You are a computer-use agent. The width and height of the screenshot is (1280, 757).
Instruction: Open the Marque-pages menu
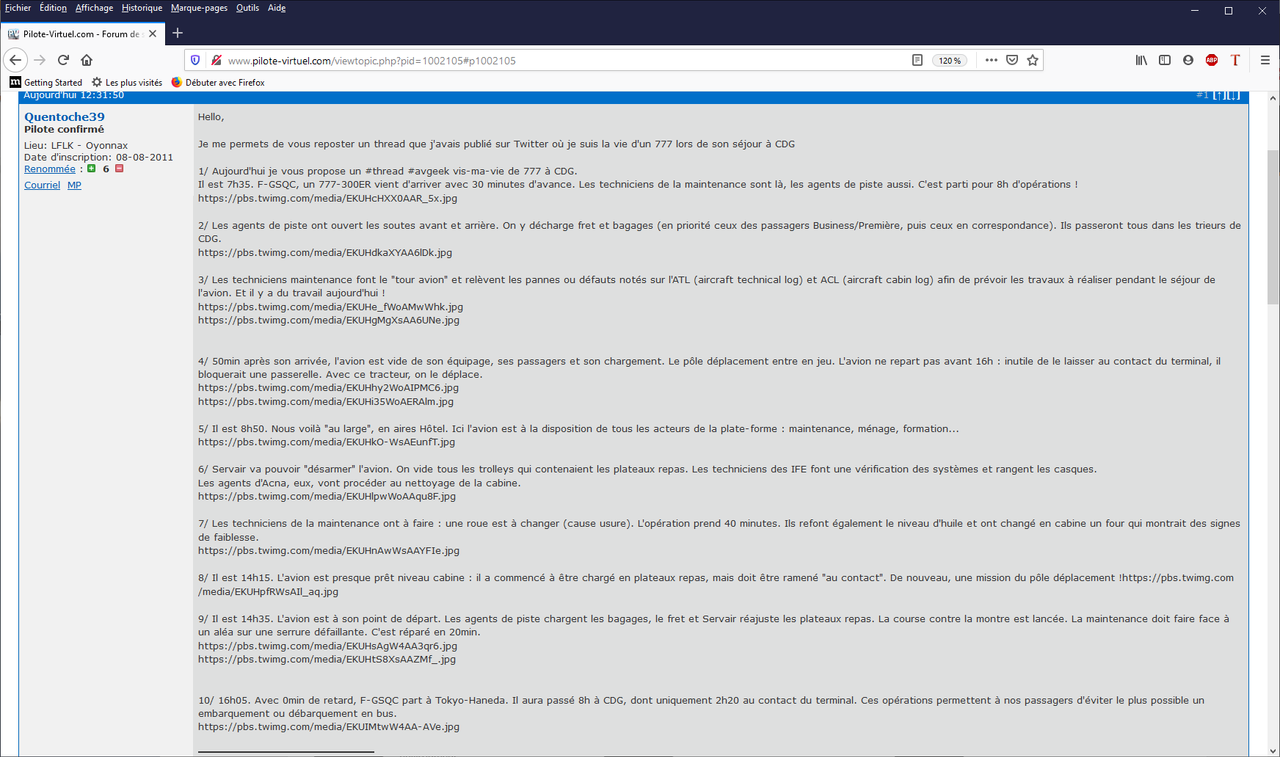click(x=199, y=8)
